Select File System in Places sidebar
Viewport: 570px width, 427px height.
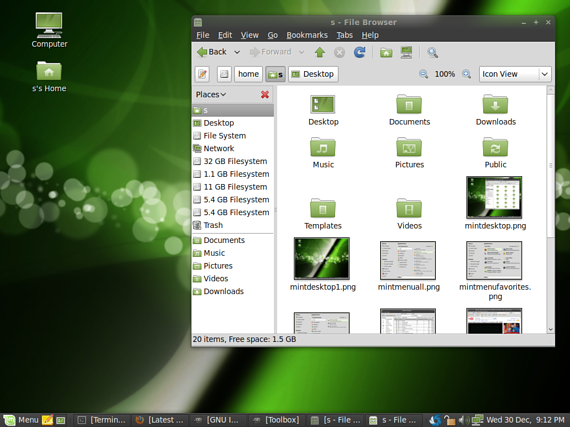click(233, 136)
